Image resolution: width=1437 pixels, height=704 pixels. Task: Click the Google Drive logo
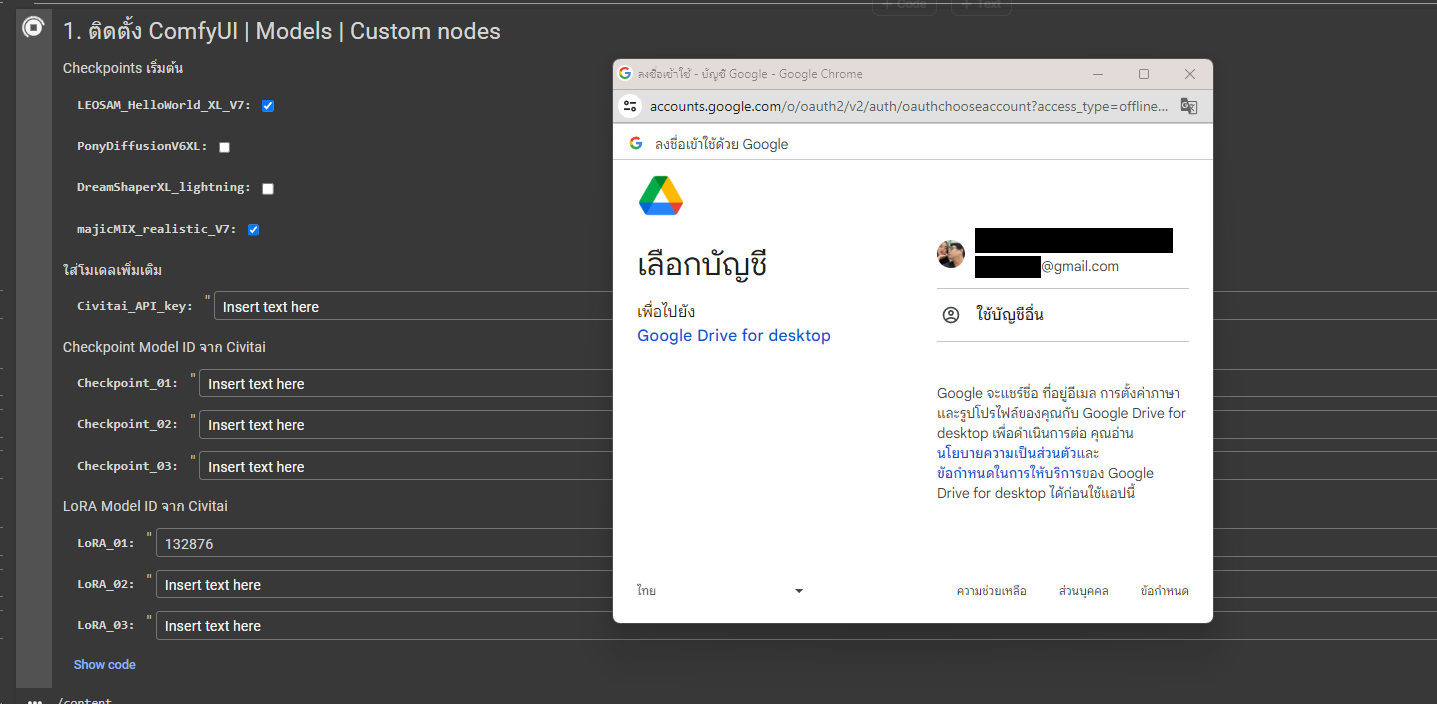[661, 195]
